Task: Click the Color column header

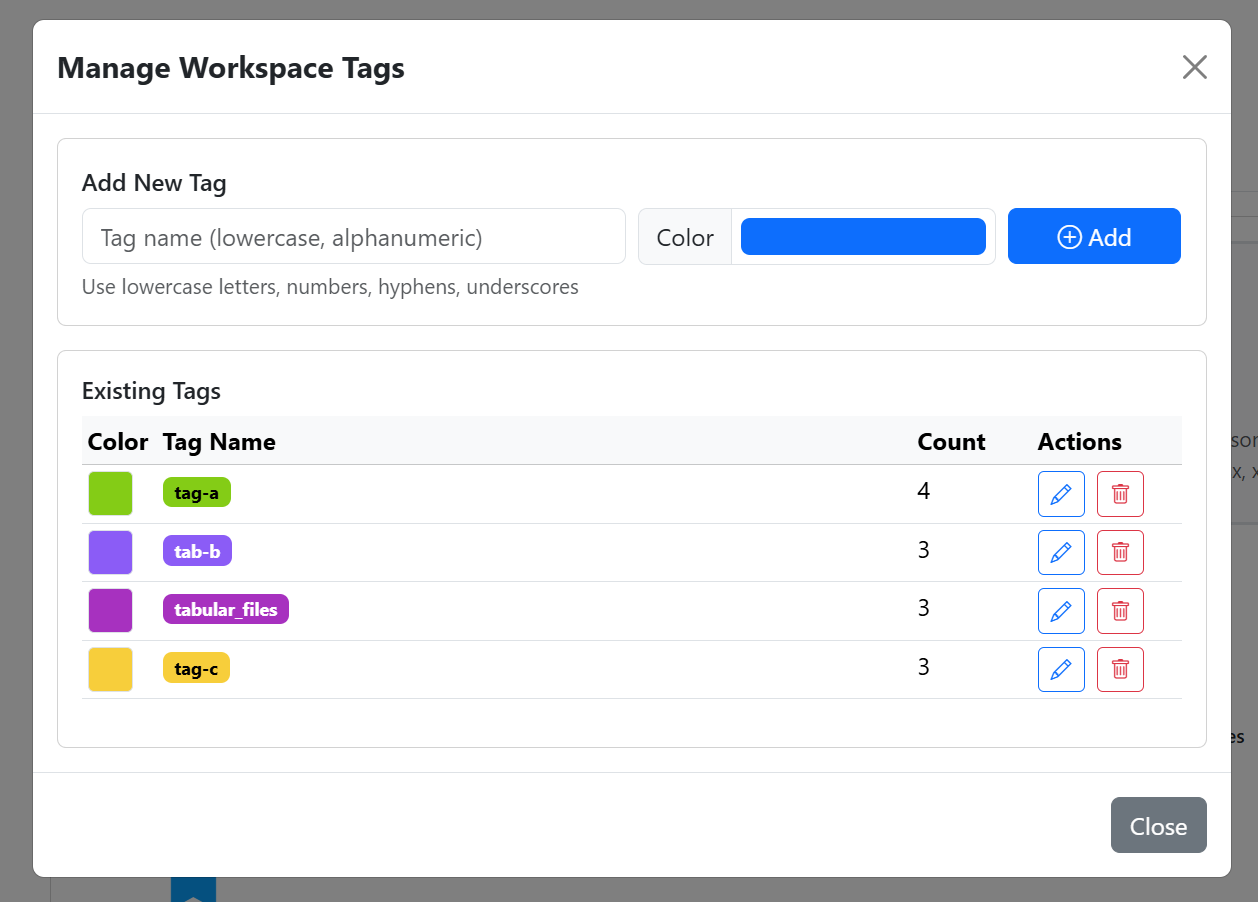Action: pyautogui.click(x=118, y=441)
